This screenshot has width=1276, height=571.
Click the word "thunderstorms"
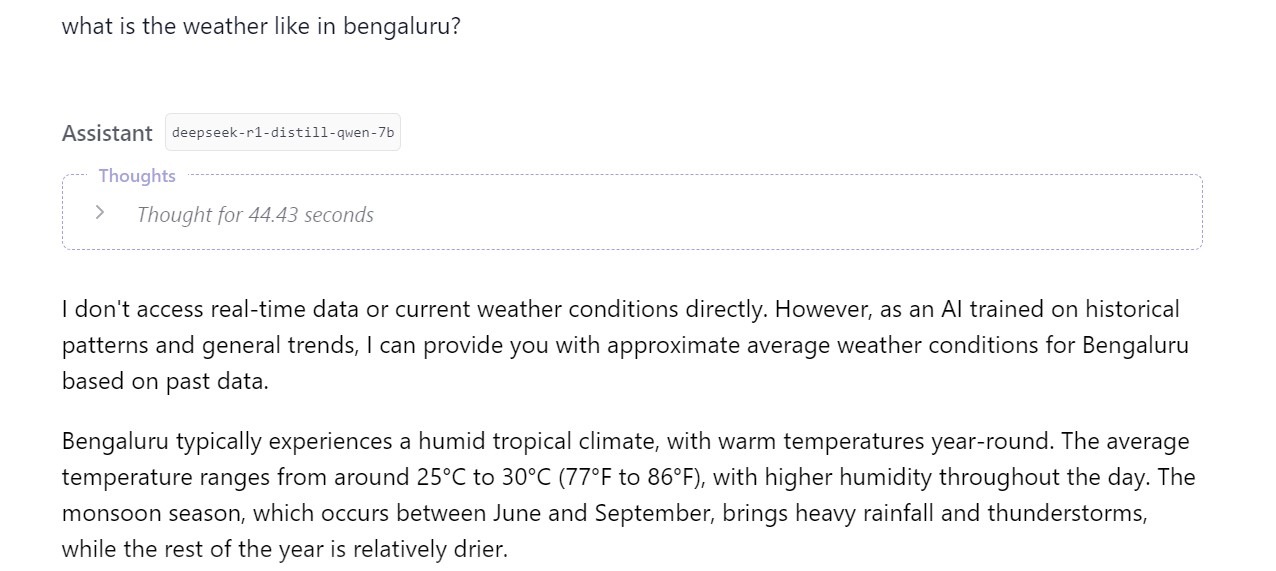point(1066,513)
